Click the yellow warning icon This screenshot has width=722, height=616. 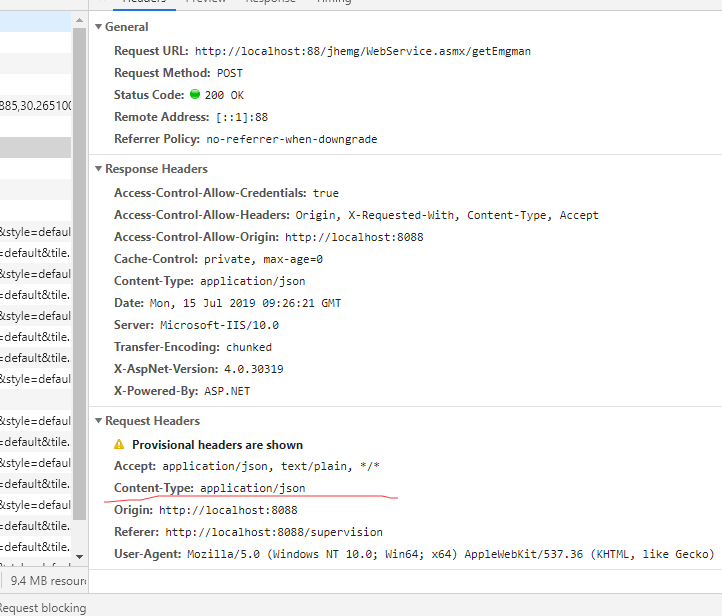(119, 444)
